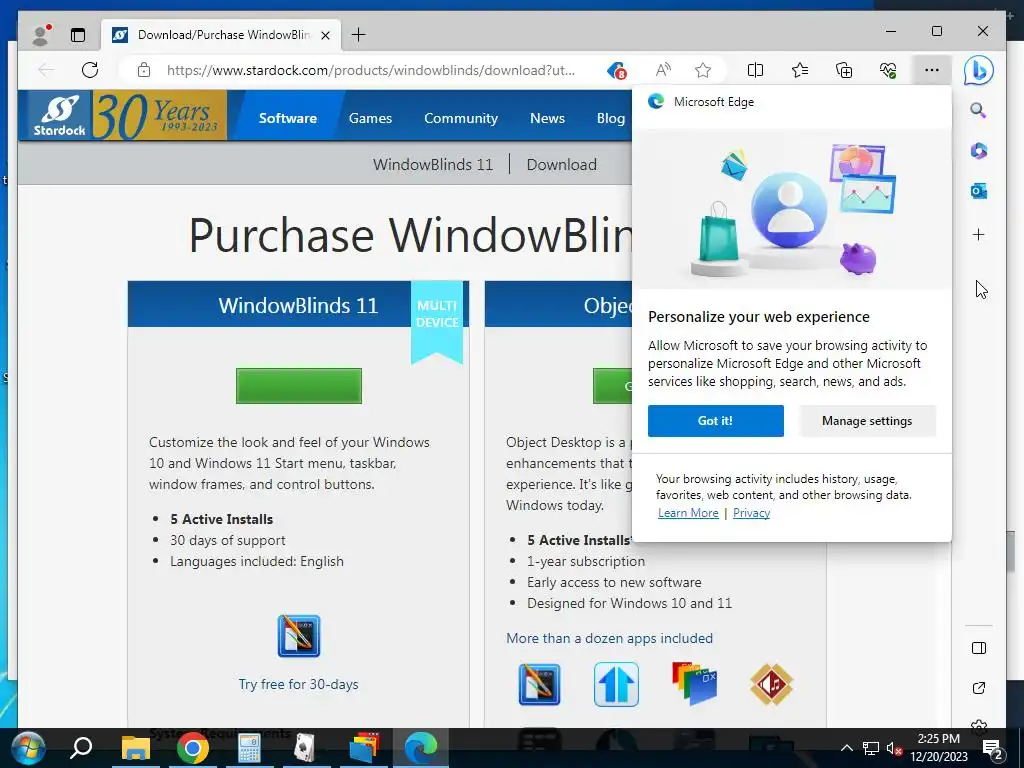Open the shopping coupons tag icon
Screen dimensions: 1024x768
pyautogui.click(x=616, y=70)
